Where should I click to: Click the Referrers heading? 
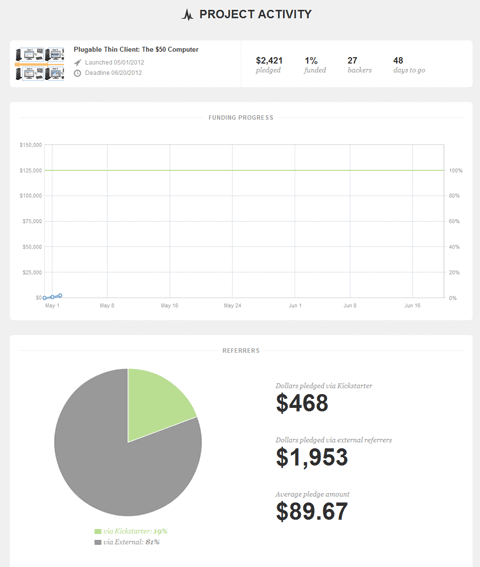point(241,351)
